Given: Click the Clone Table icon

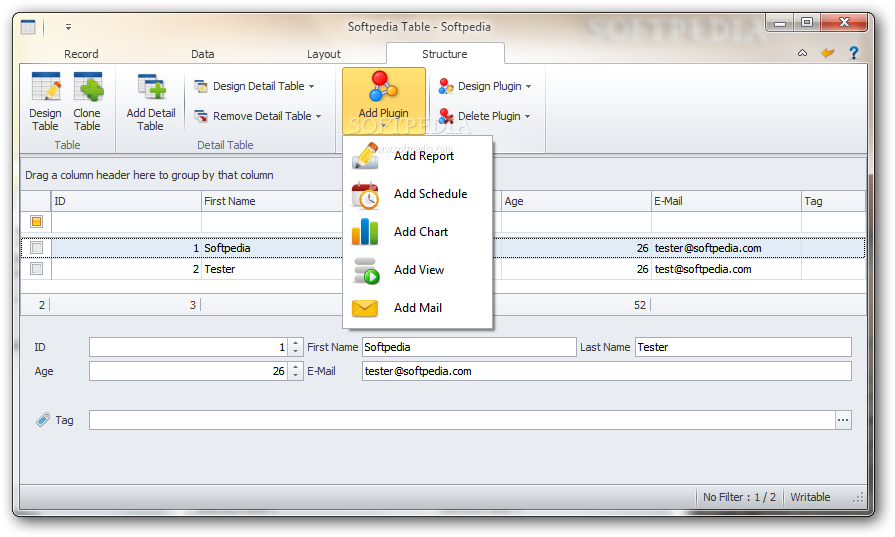Looking at the screenshot, I should click(x=88, y=86).
